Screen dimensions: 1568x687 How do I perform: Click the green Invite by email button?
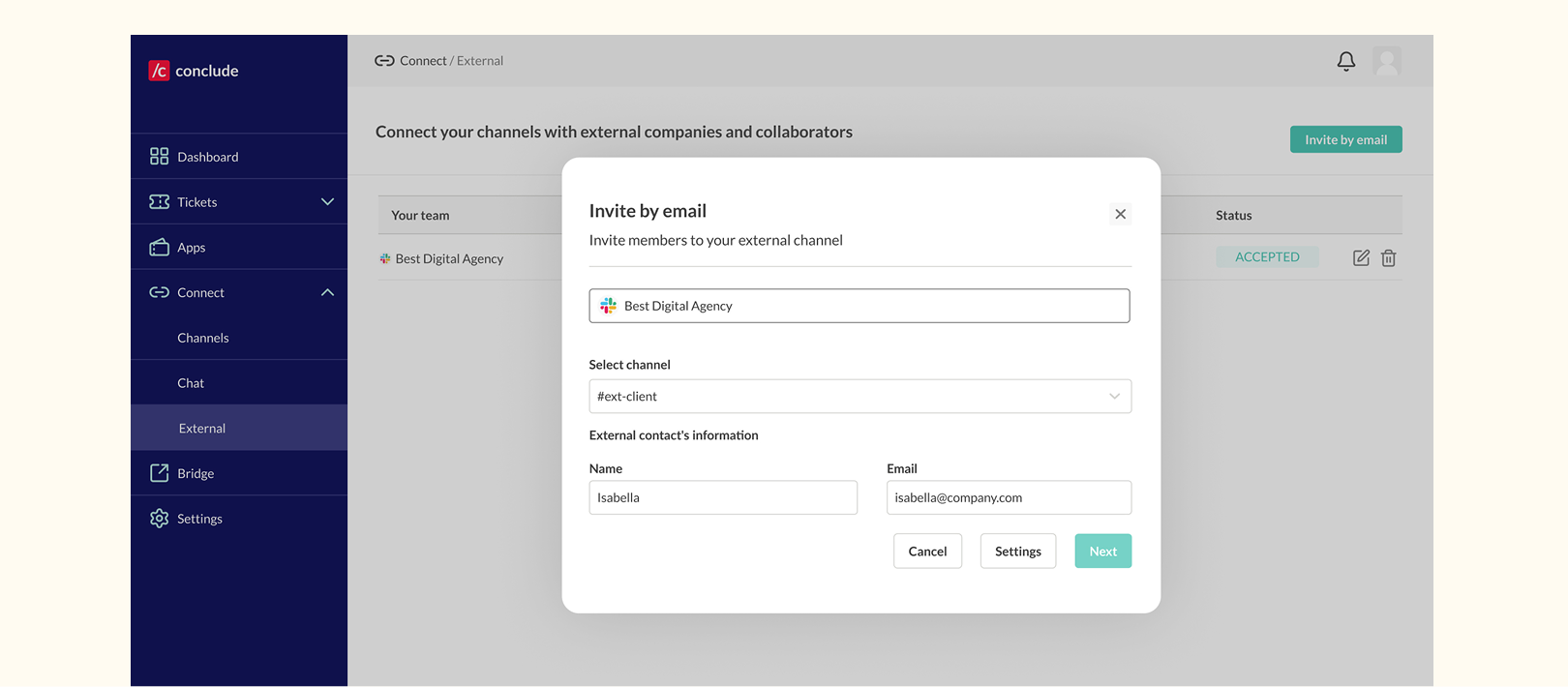(1345, 139)
